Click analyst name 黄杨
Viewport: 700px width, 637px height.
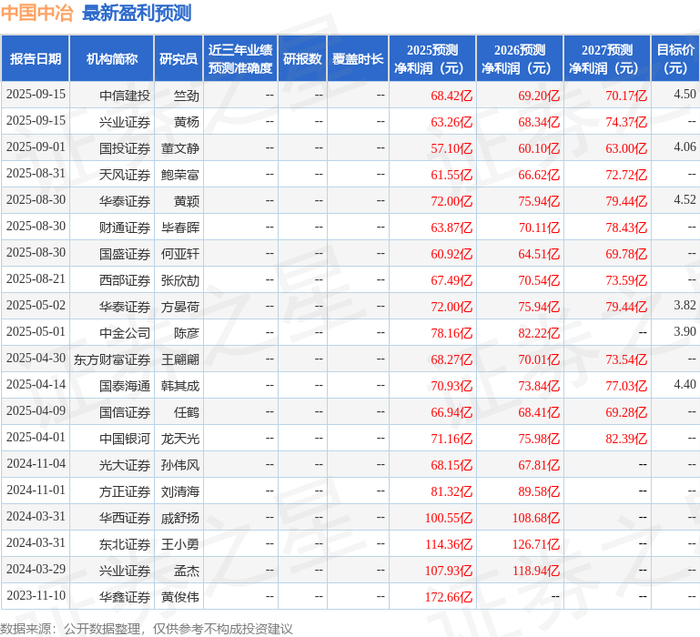point(187,122)
